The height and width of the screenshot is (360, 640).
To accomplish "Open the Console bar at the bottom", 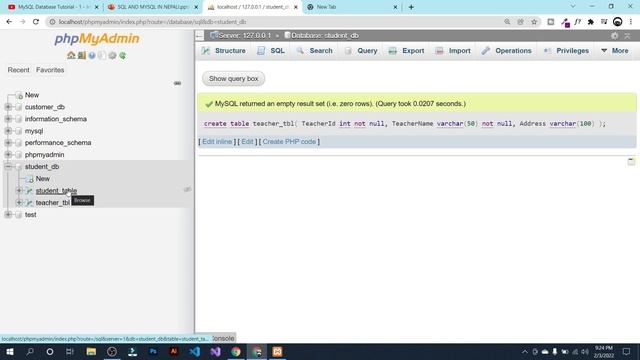I will tap(223, 338).
